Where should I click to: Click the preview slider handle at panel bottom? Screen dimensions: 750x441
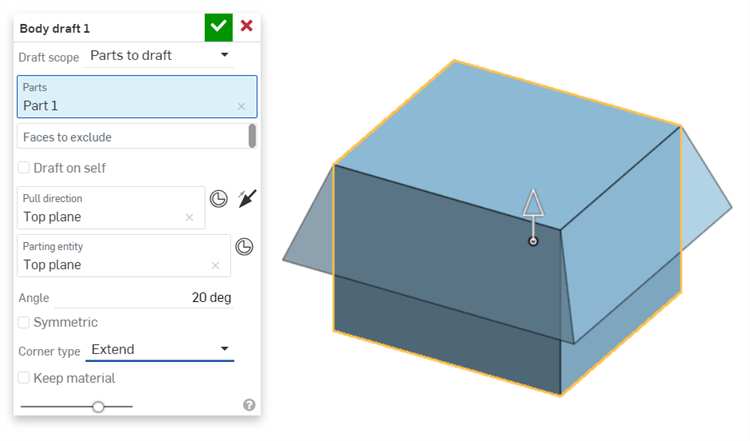(x=98, y=407)
